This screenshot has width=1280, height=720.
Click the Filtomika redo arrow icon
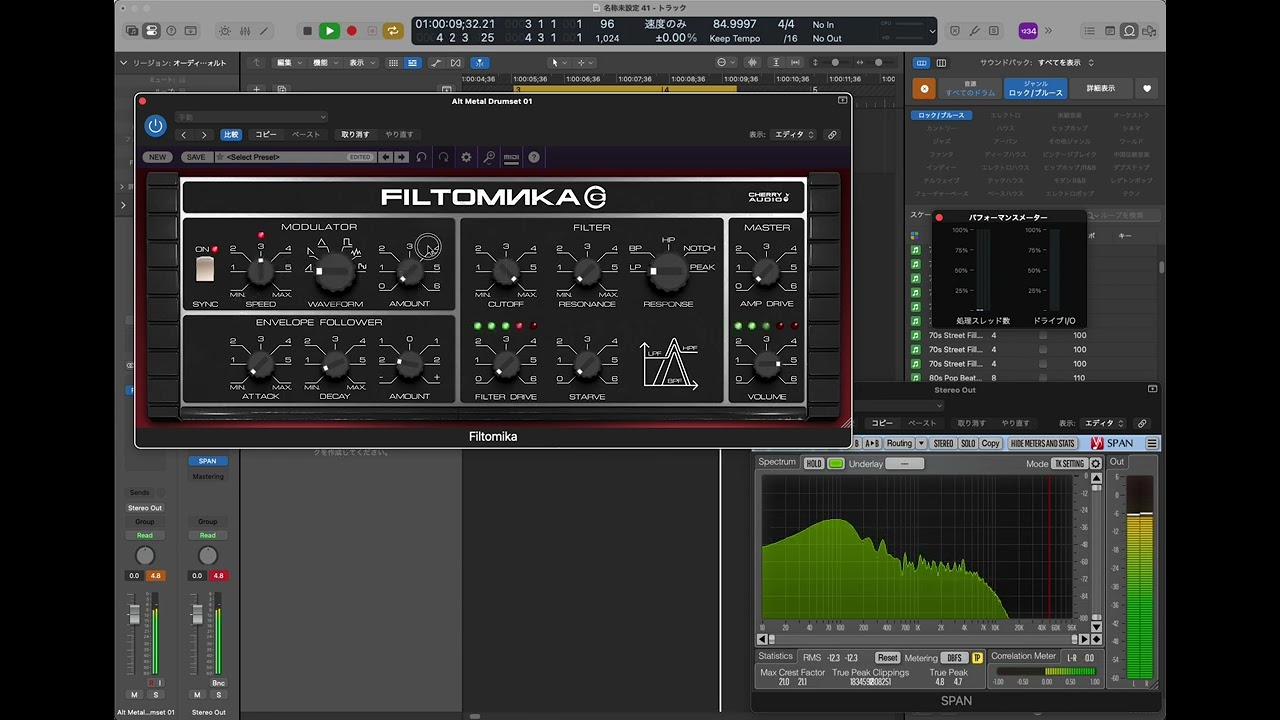(444, 157)
